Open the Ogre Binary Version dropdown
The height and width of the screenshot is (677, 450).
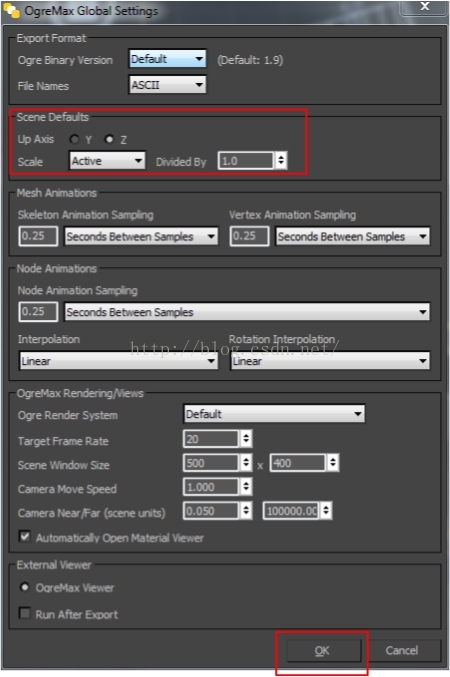pyautogui.click(x=167, y=59)
